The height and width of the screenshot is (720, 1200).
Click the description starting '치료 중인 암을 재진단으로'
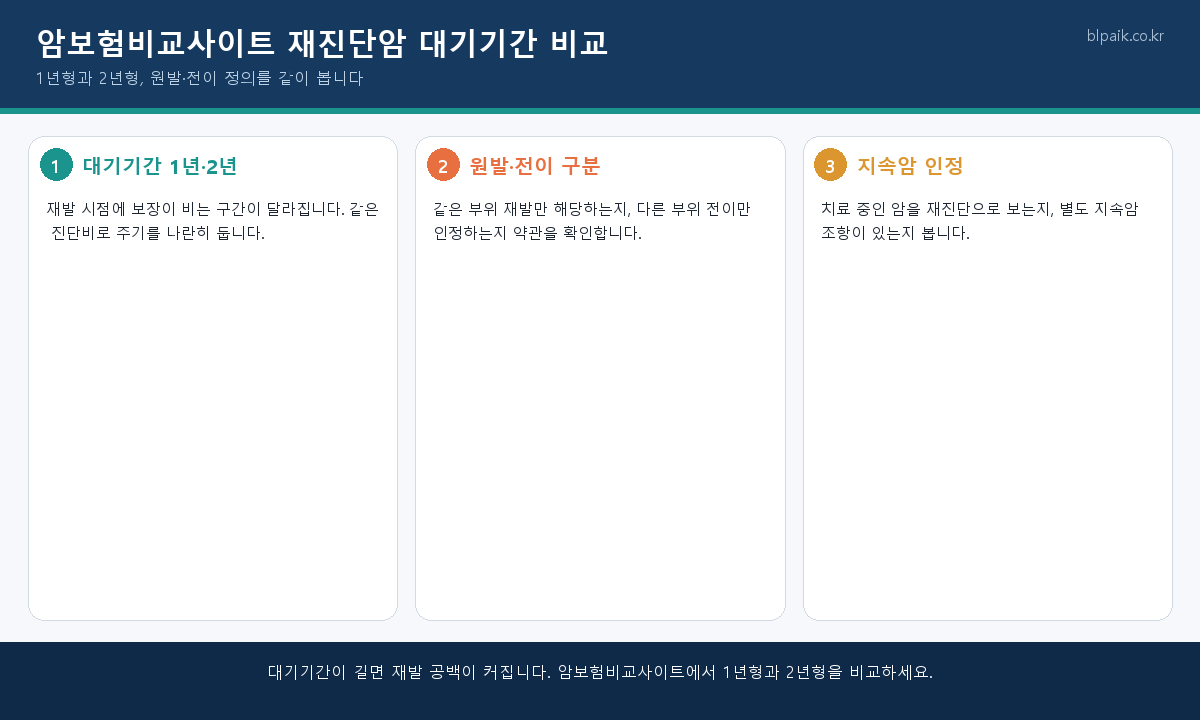(x=979, y=221)
